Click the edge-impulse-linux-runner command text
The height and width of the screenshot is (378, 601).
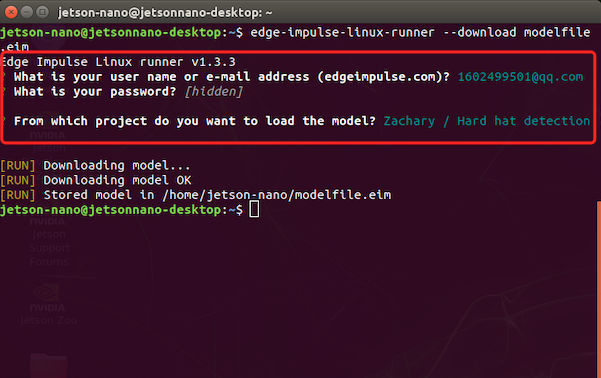[x=342, y=32]
